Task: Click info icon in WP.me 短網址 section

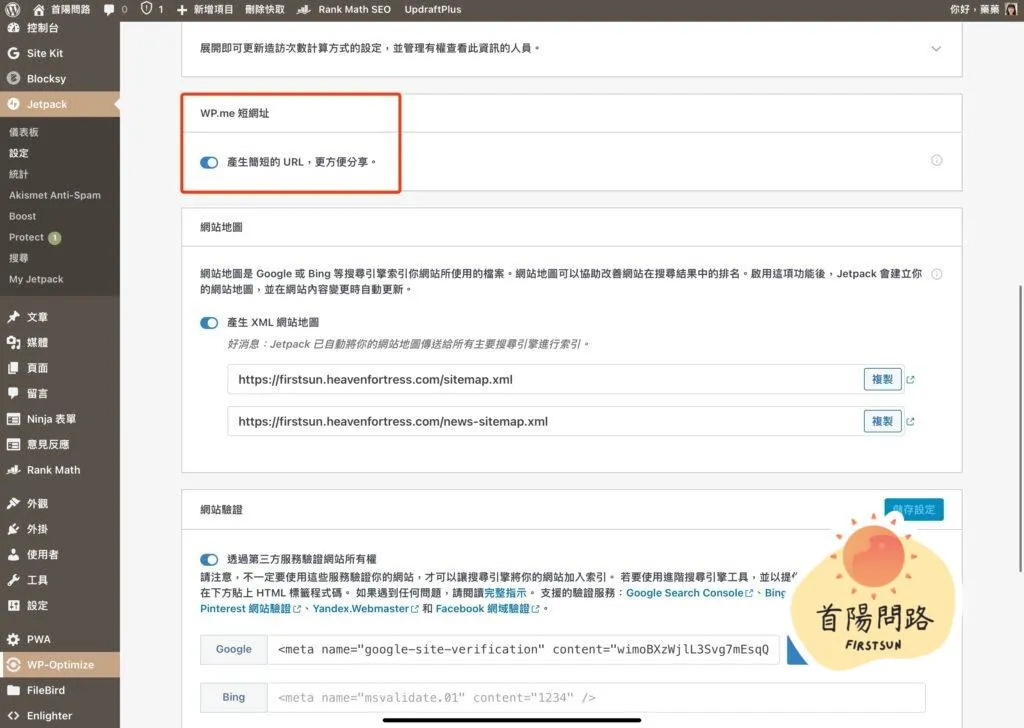Action: tap(936, 160)
